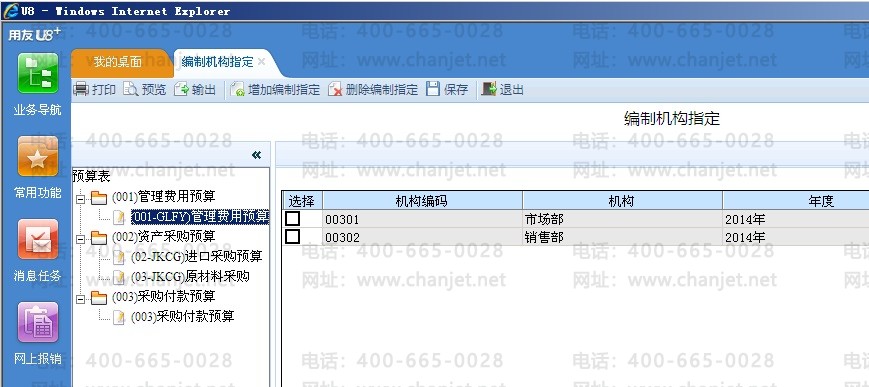Click the 输出 export icon

point(181,89)
